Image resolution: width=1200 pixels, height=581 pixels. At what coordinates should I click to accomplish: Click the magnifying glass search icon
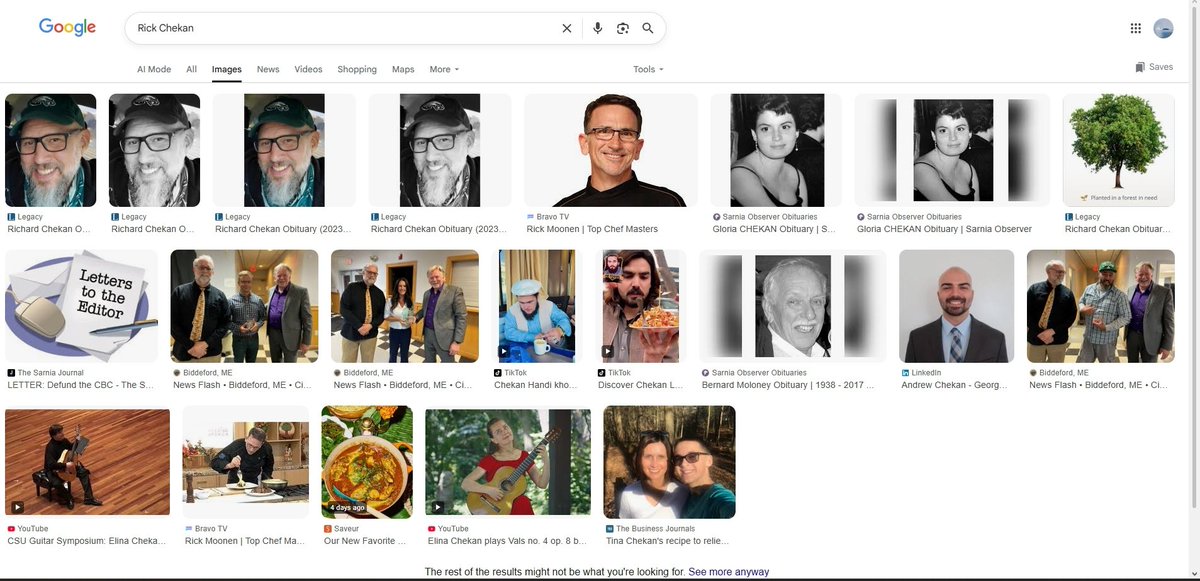tap(648, 28)
